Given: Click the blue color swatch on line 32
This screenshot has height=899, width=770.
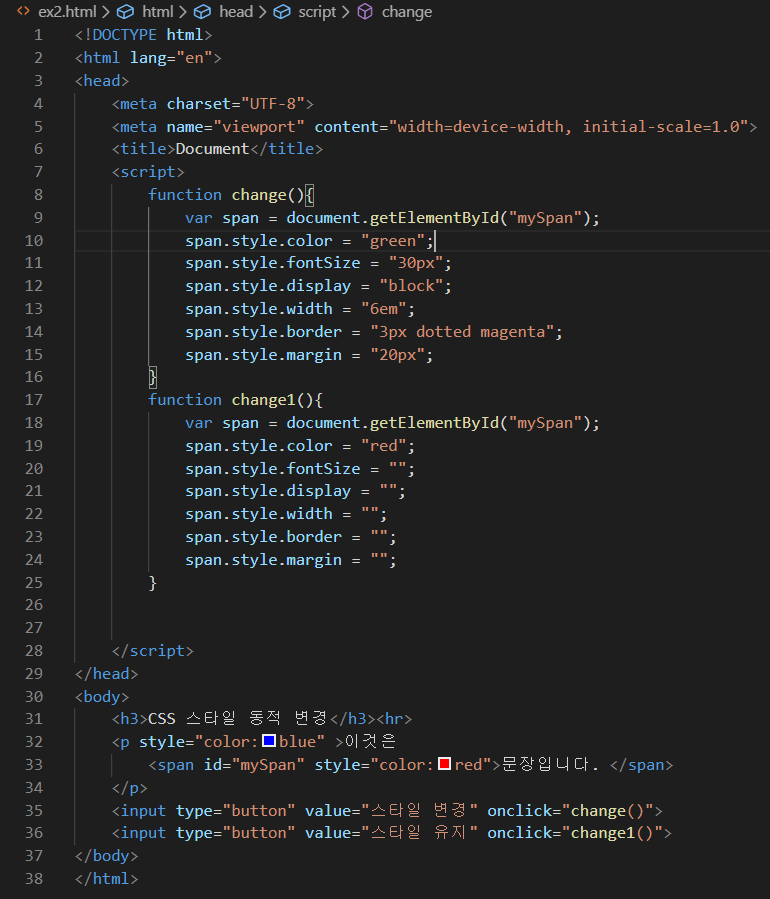Looking at the screenshot, I should 269,741.
